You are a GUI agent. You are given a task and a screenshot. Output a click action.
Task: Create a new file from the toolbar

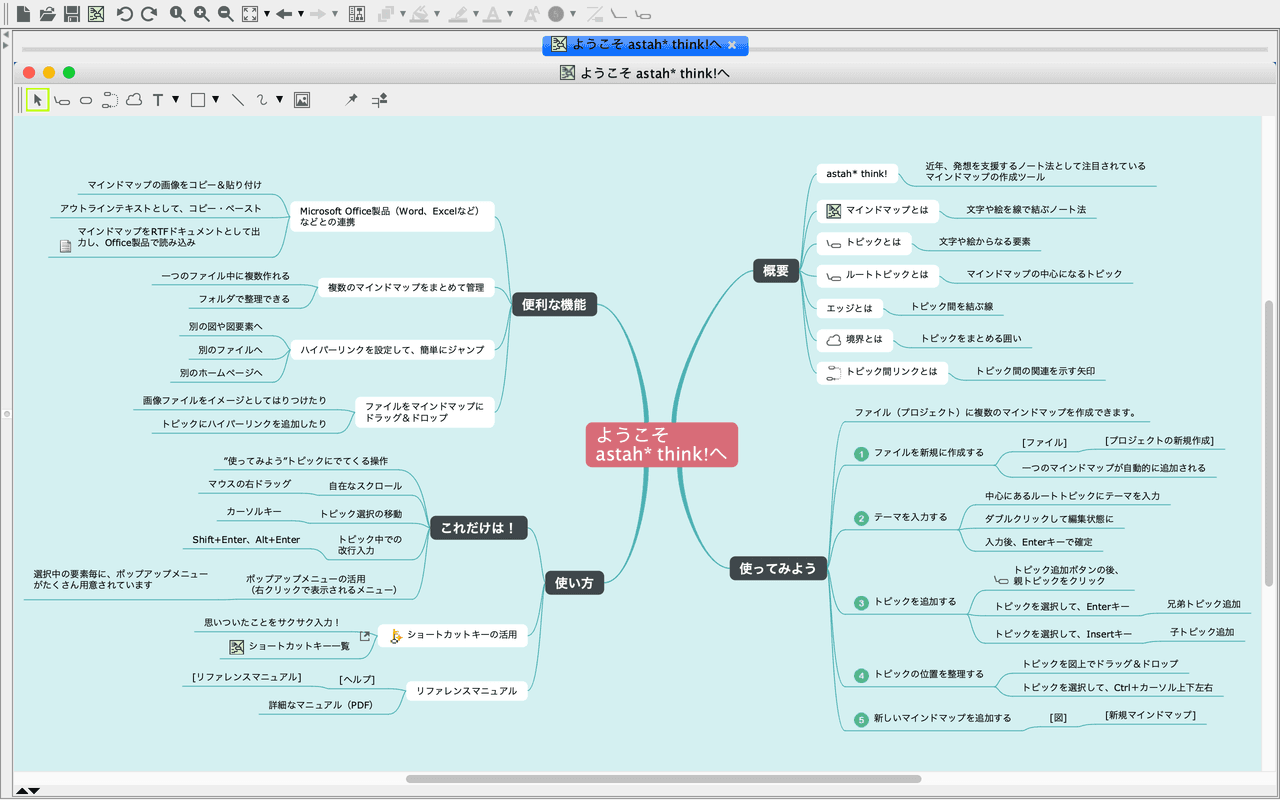click(x=23, y=14)
